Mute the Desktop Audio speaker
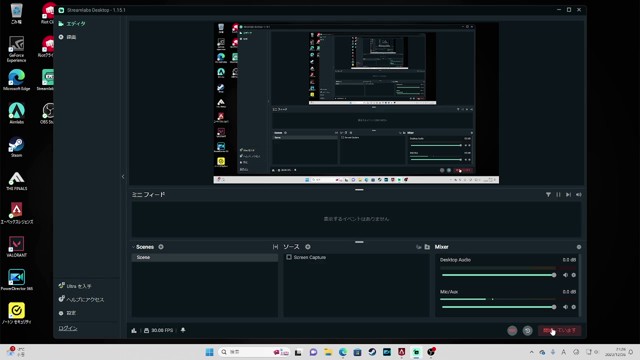This screenshot has height=360, width=640. click(x=565, y=275)
